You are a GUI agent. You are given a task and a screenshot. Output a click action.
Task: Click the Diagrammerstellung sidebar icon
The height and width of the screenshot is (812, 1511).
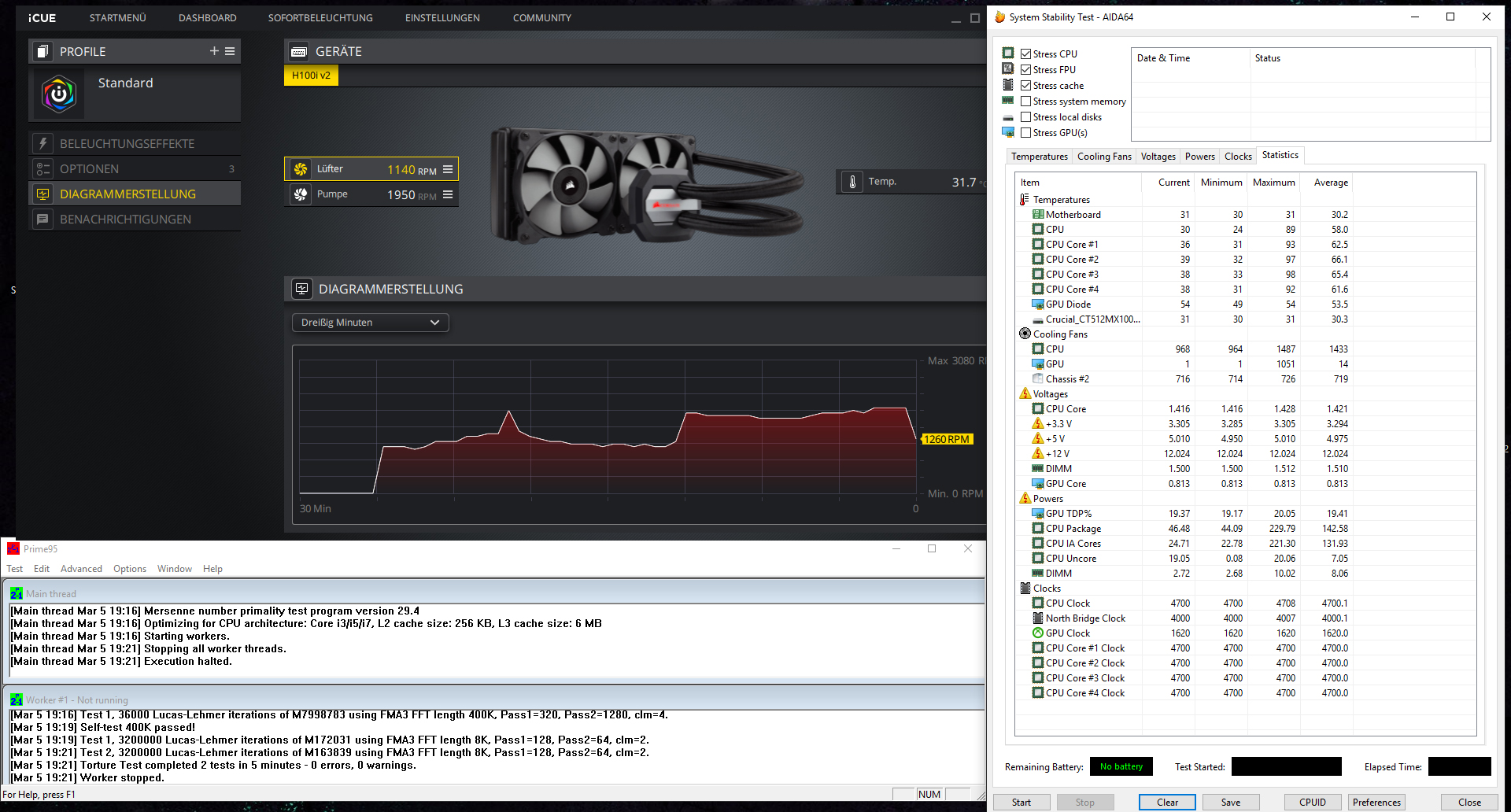tap(42, 194)
